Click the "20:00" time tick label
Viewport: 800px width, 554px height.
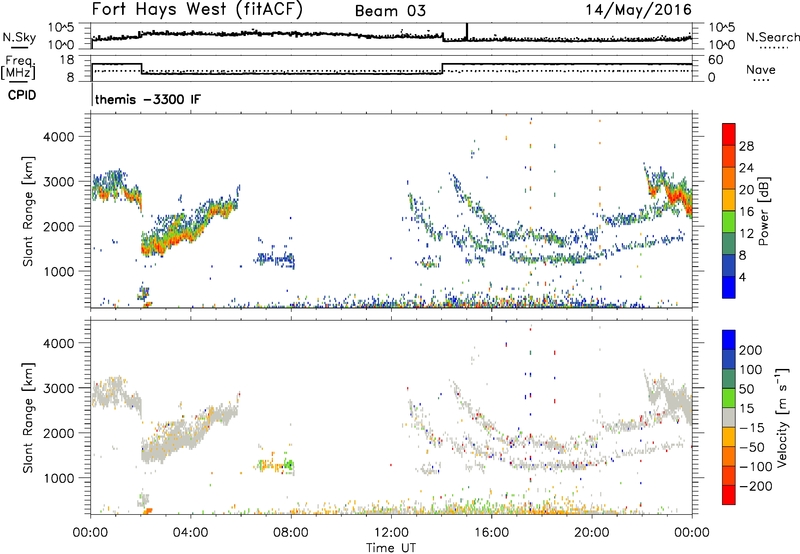[591, 533]
